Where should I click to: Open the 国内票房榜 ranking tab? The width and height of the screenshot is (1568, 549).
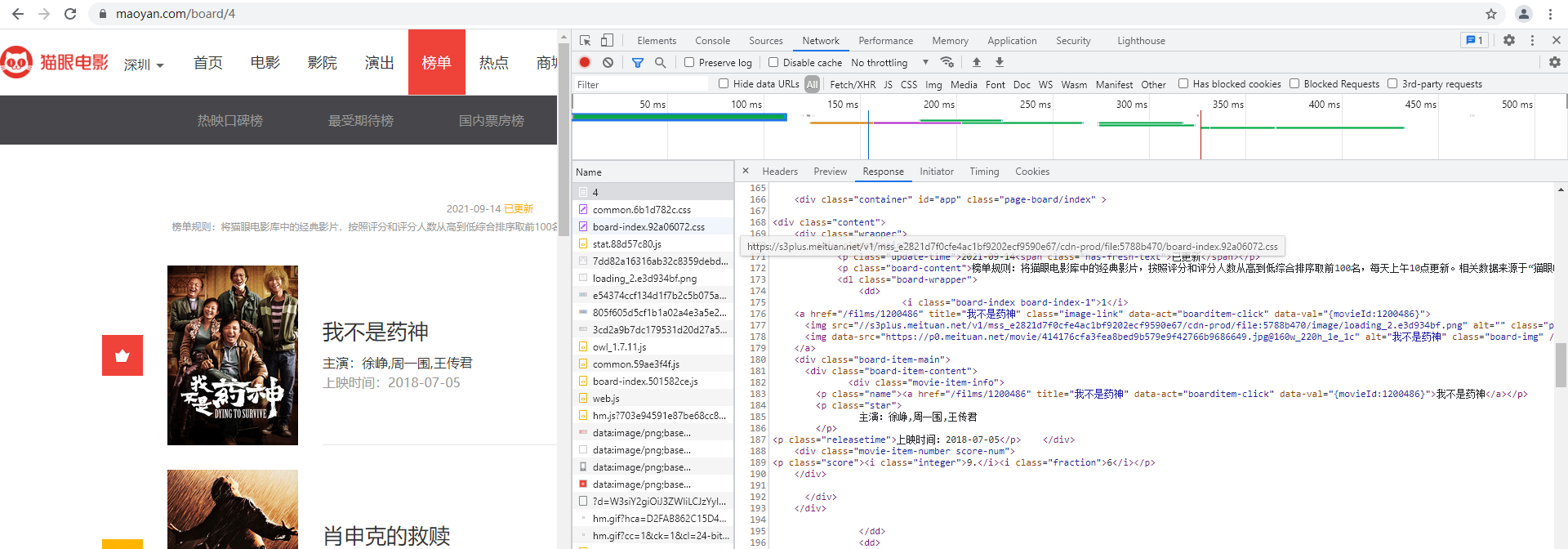(492, 120)
